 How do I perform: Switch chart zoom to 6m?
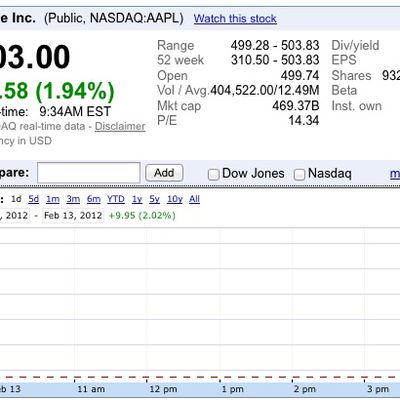click(94, 199)
